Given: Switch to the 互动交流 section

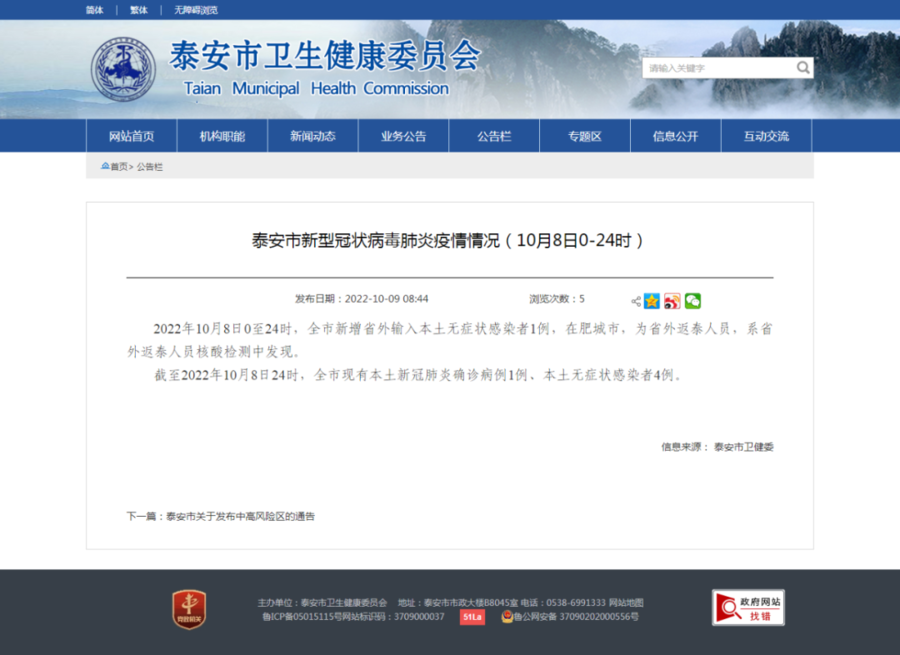Looking at the screenshot, I should (766, 135).
